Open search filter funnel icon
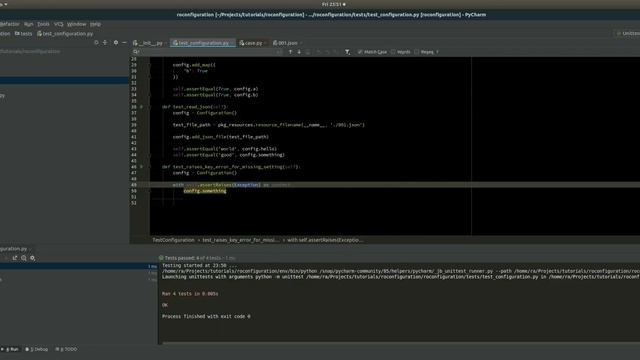640x360 pixels. click(347, 52)
